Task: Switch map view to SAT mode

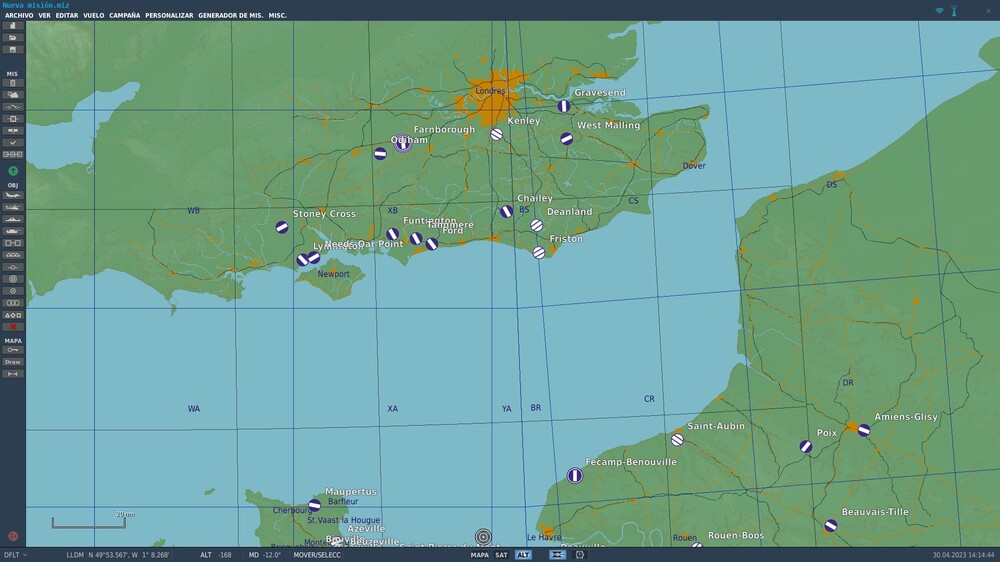Action: (501, 554)
